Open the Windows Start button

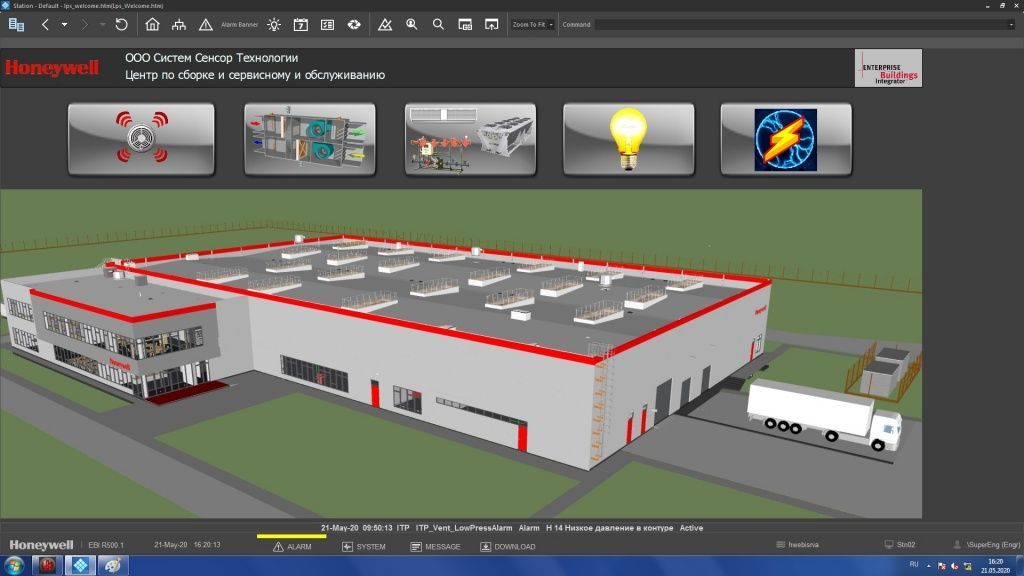(13, 566)
